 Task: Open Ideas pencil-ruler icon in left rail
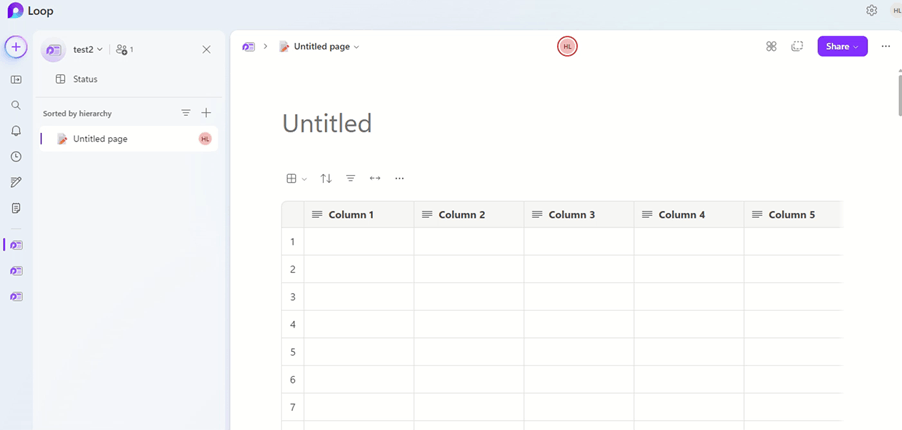click(x=16, y=182)
